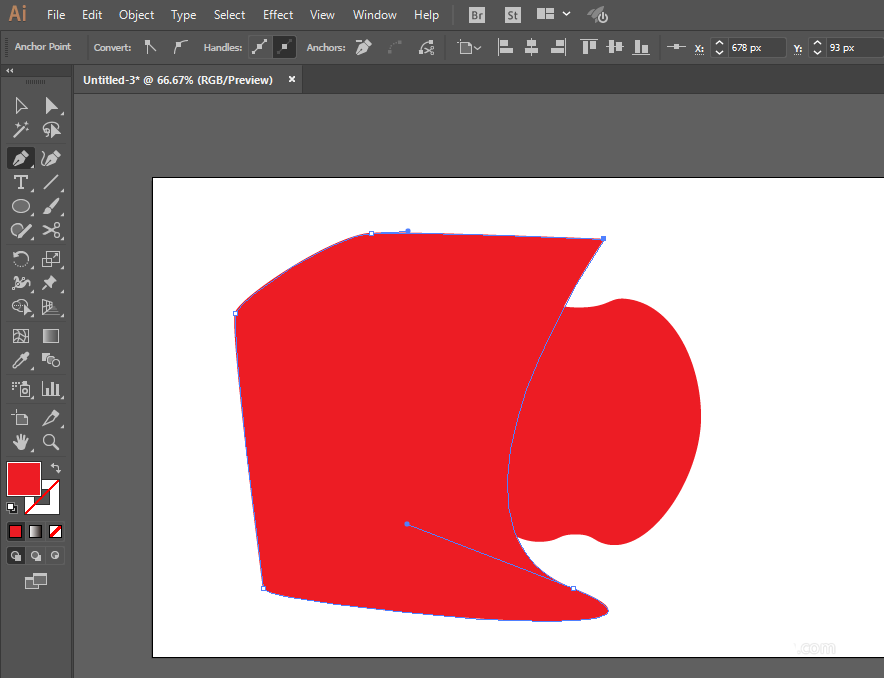This screenshot has height=678, width=884.
Task: Select the Direct Selection tool
Action: pyautogui.click(x=51, y=106)
